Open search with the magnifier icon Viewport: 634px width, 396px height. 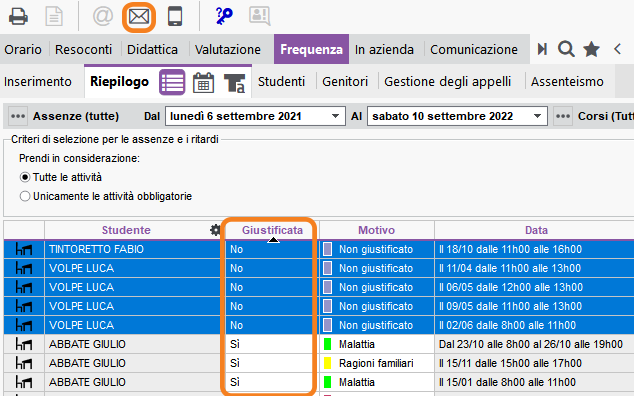(566, 49)
